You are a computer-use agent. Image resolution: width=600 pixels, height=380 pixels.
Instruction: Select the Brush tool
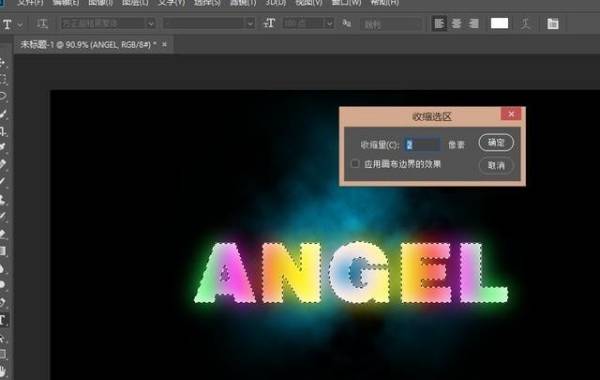(x=3, y=181)
